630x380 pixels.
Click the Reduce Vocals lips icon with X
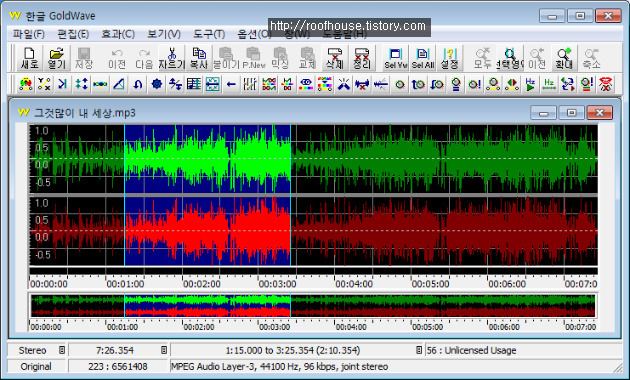click(605, 84)
